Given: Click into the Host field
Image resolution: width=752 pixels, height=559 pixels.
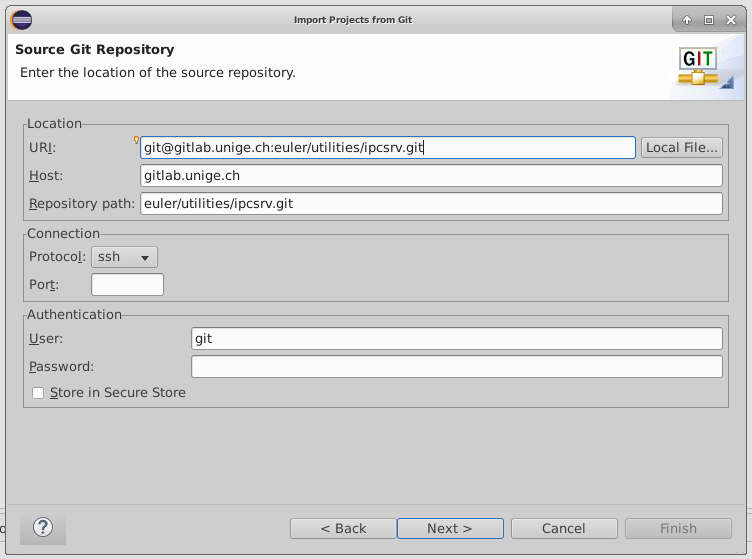Looking at the screenshot, I should pyautogui.click(x=431, y=176).
